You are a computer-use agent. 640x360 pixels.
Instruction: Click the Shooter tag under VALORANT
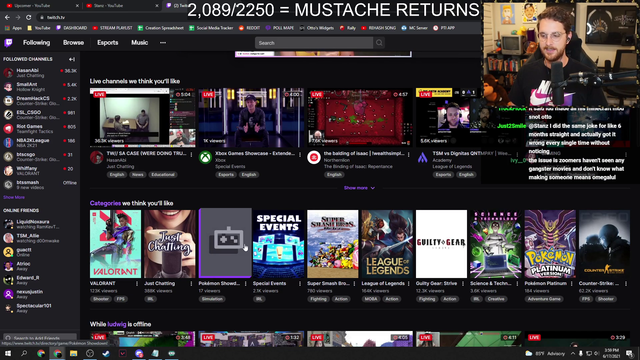tap(101, 299)
